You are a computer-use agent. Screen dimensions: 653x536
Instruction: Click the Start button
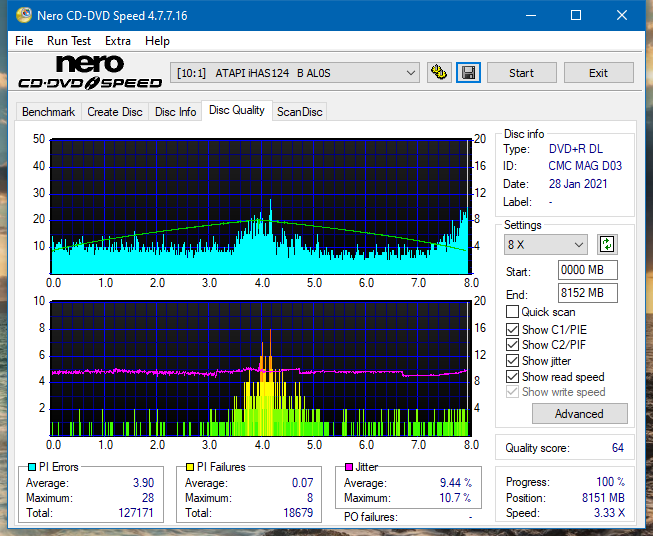521,73
